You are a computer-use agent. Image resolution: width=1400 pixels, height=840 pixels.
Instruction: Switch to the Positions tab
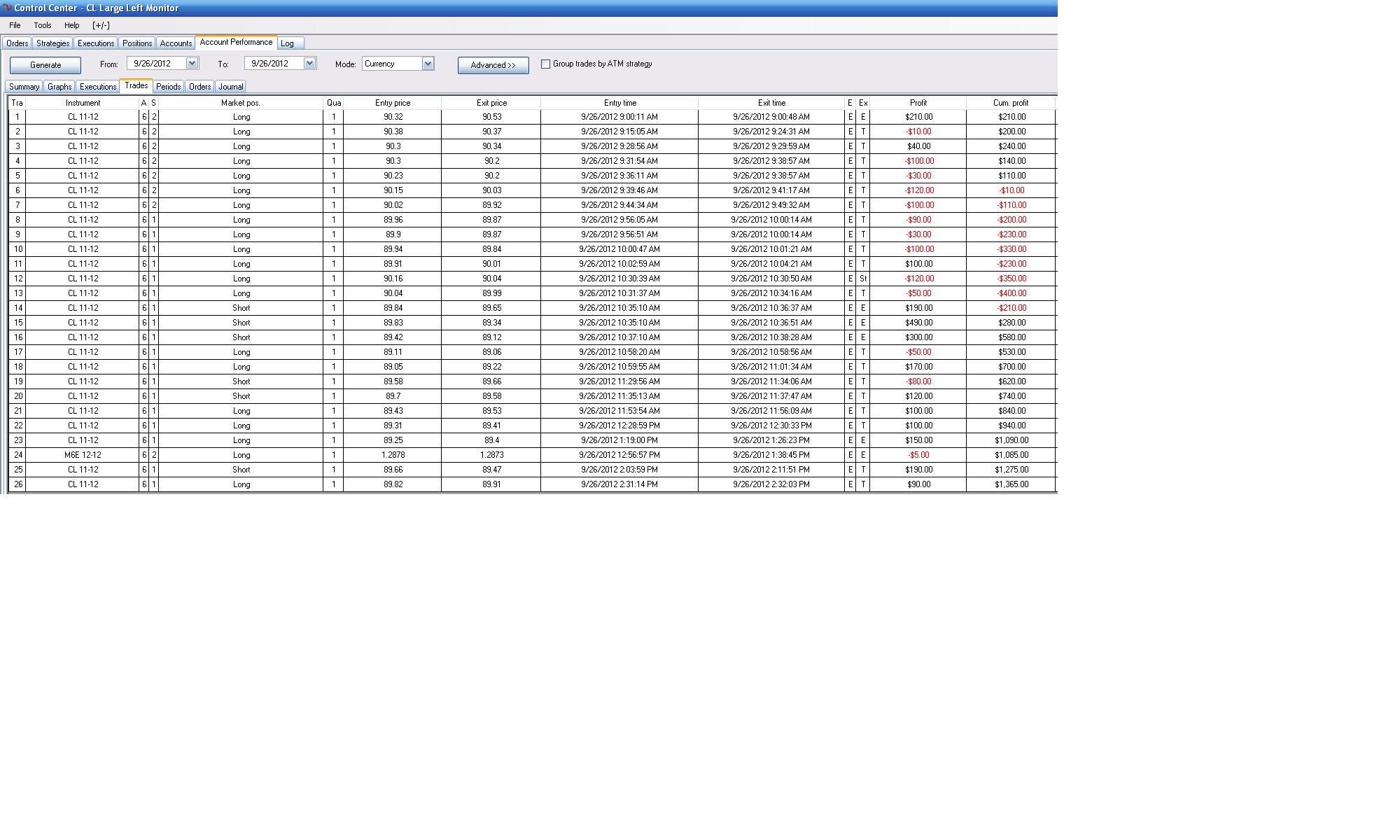coord(137,43)
